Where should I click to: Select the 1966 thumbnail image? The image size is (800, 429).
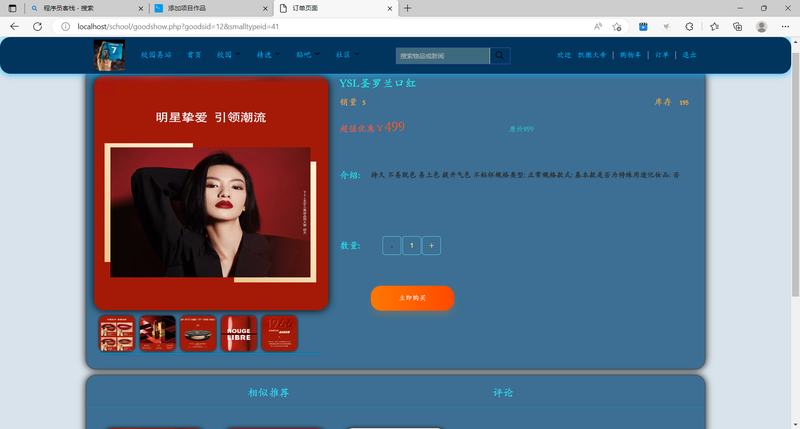pos(279,333)
